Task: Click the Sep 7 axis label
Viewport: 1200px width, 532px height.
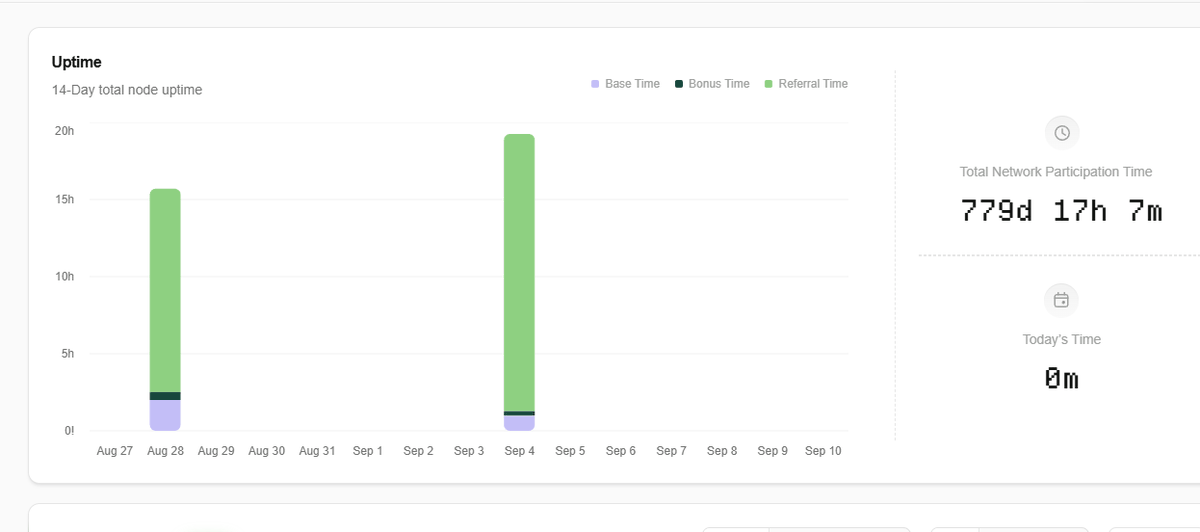Action: 671,451
